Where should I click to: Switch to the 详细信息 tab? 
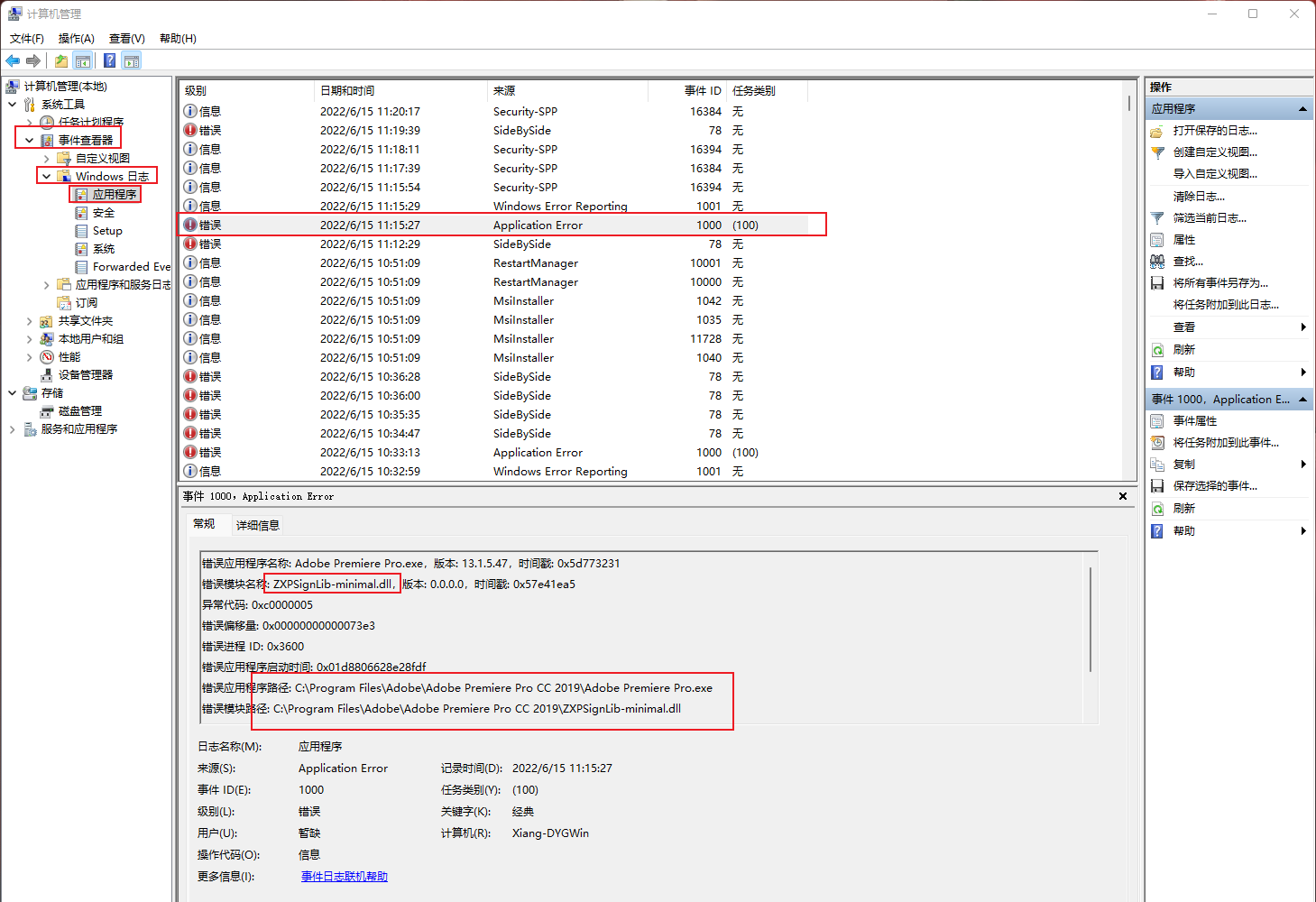click(258, 525)
